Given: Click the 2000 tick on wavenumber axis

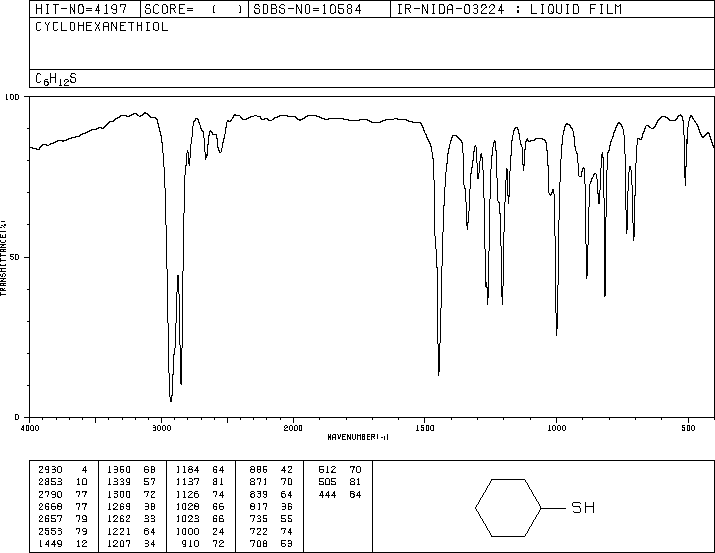Looking at the screenshot, I should pyautogui.click(x=293, y=427).
